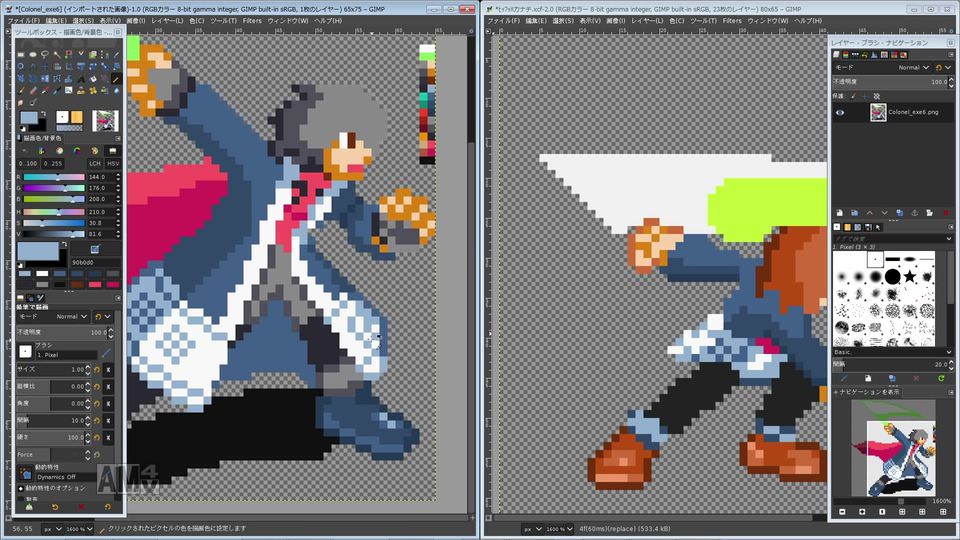
Task: Open ウィンドウ(W) menu in right window
Action: point(768,20)
